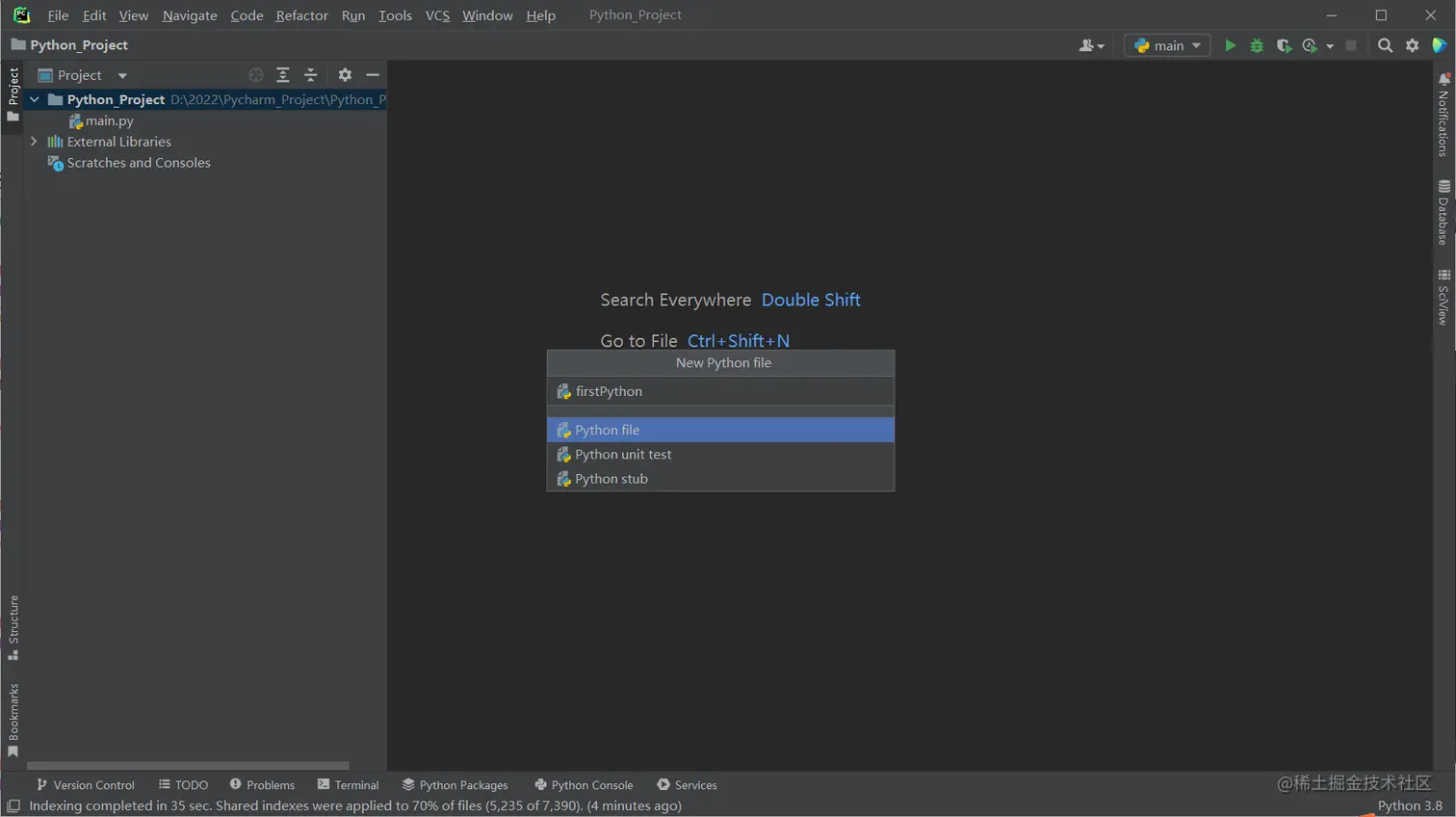
Task: Click the profiler run icon
Action: click(1310, 45)
